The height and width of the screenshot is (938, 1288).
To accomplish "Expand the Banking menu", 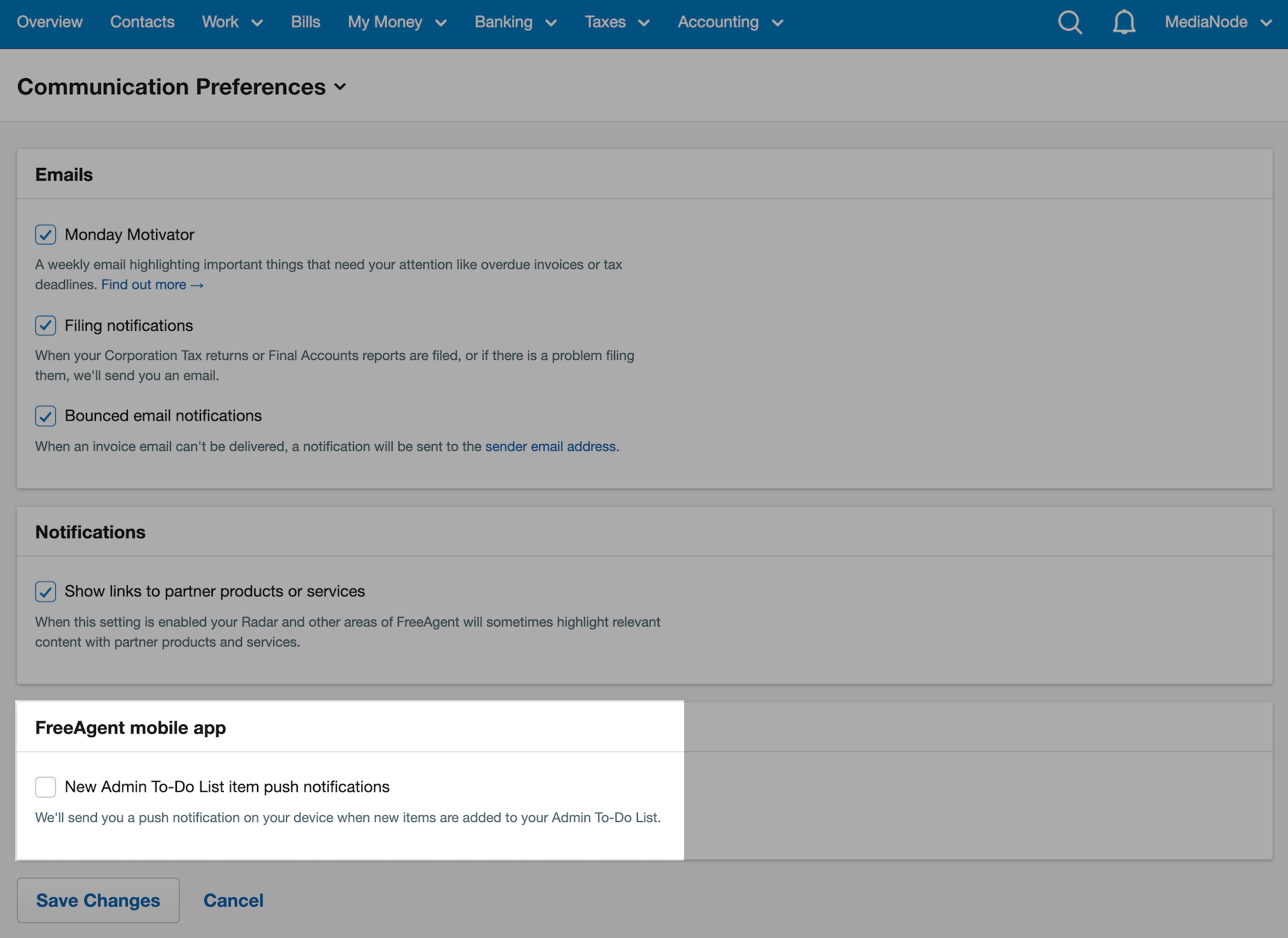I will pyautogui.click(x=515, y=22).
